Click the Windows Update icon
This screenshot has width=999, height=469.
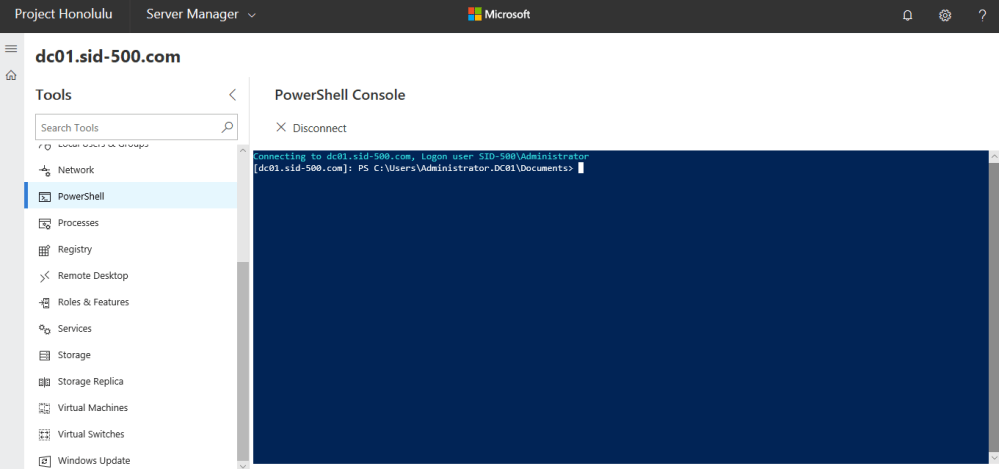(x=44, y=461)
